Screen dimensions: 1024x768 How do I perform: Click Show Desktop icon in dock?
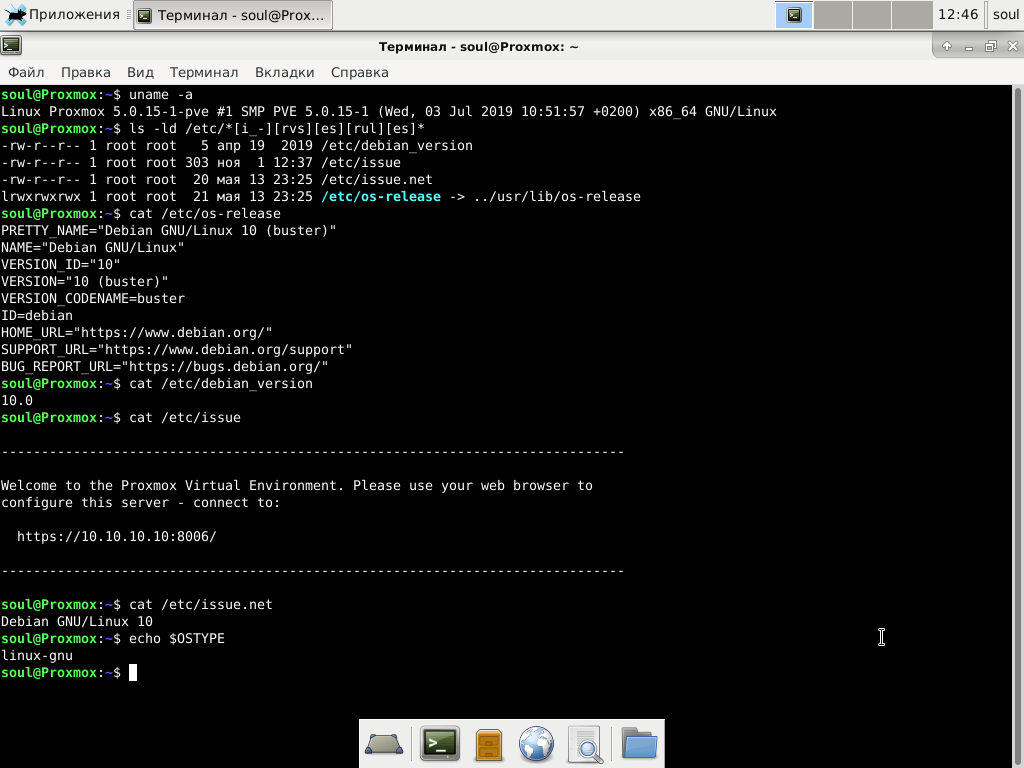384,744
